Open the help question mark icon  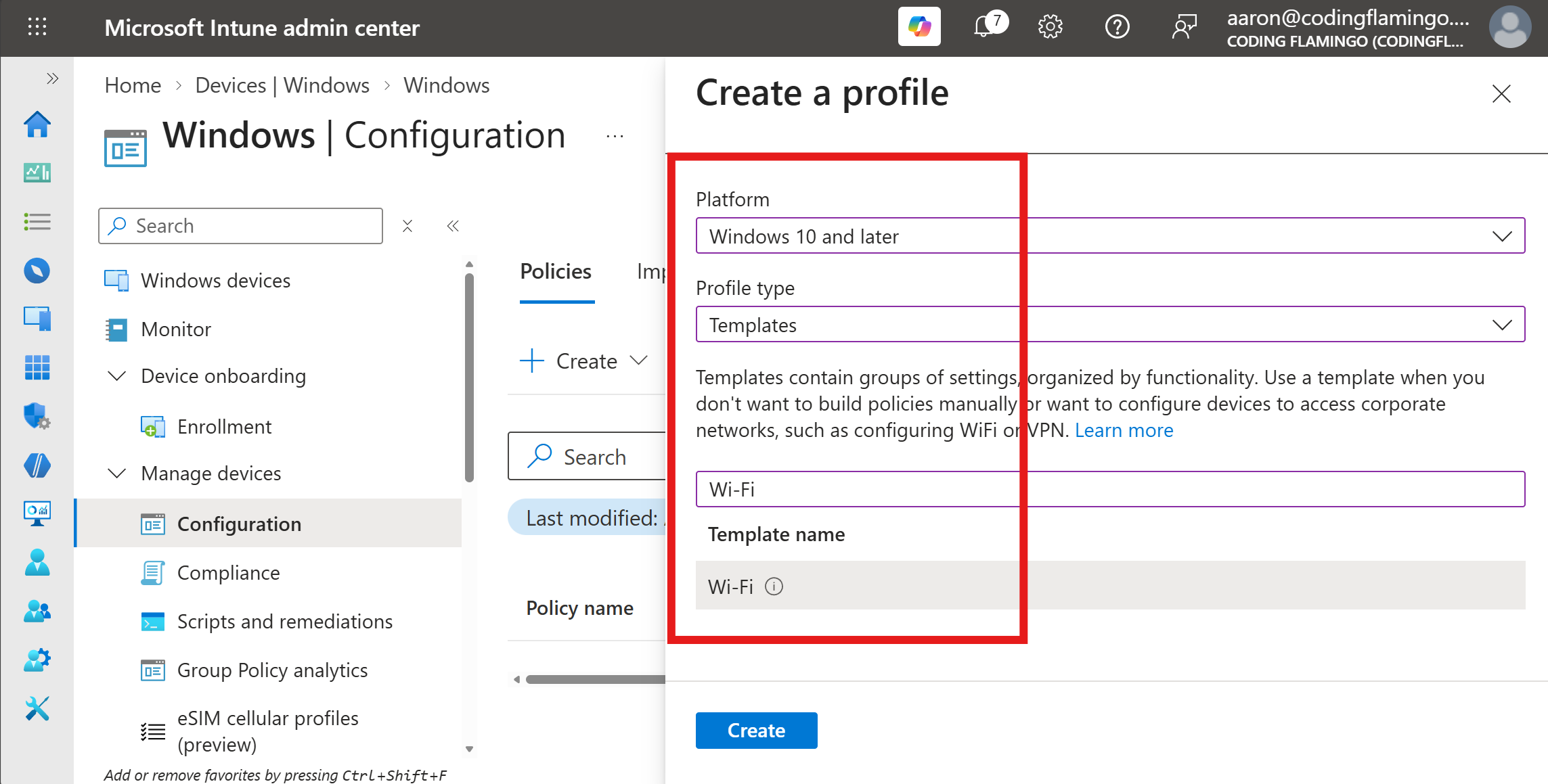pos(1117,27)
